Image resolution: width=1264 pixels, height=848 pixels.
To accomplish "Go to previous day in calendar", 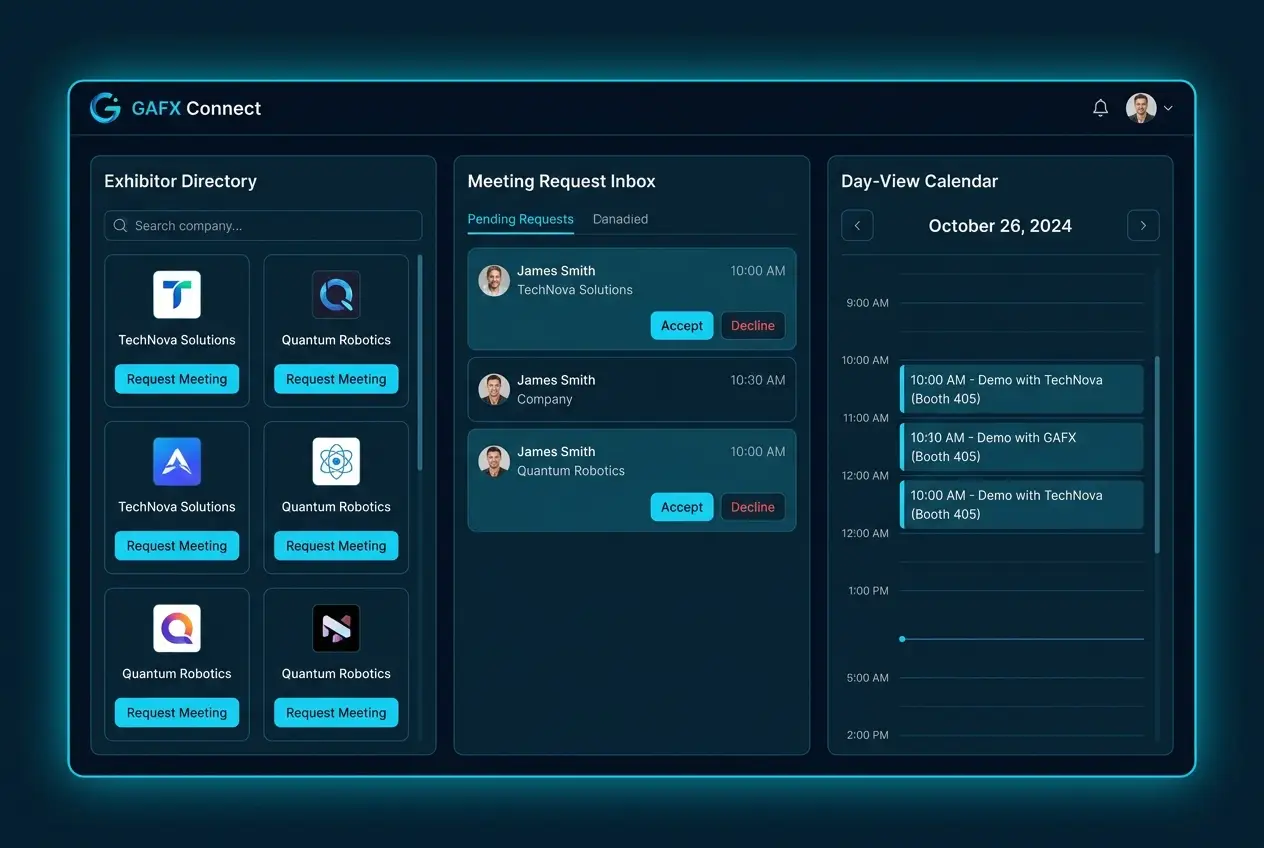I will click(x=857, y=225).
